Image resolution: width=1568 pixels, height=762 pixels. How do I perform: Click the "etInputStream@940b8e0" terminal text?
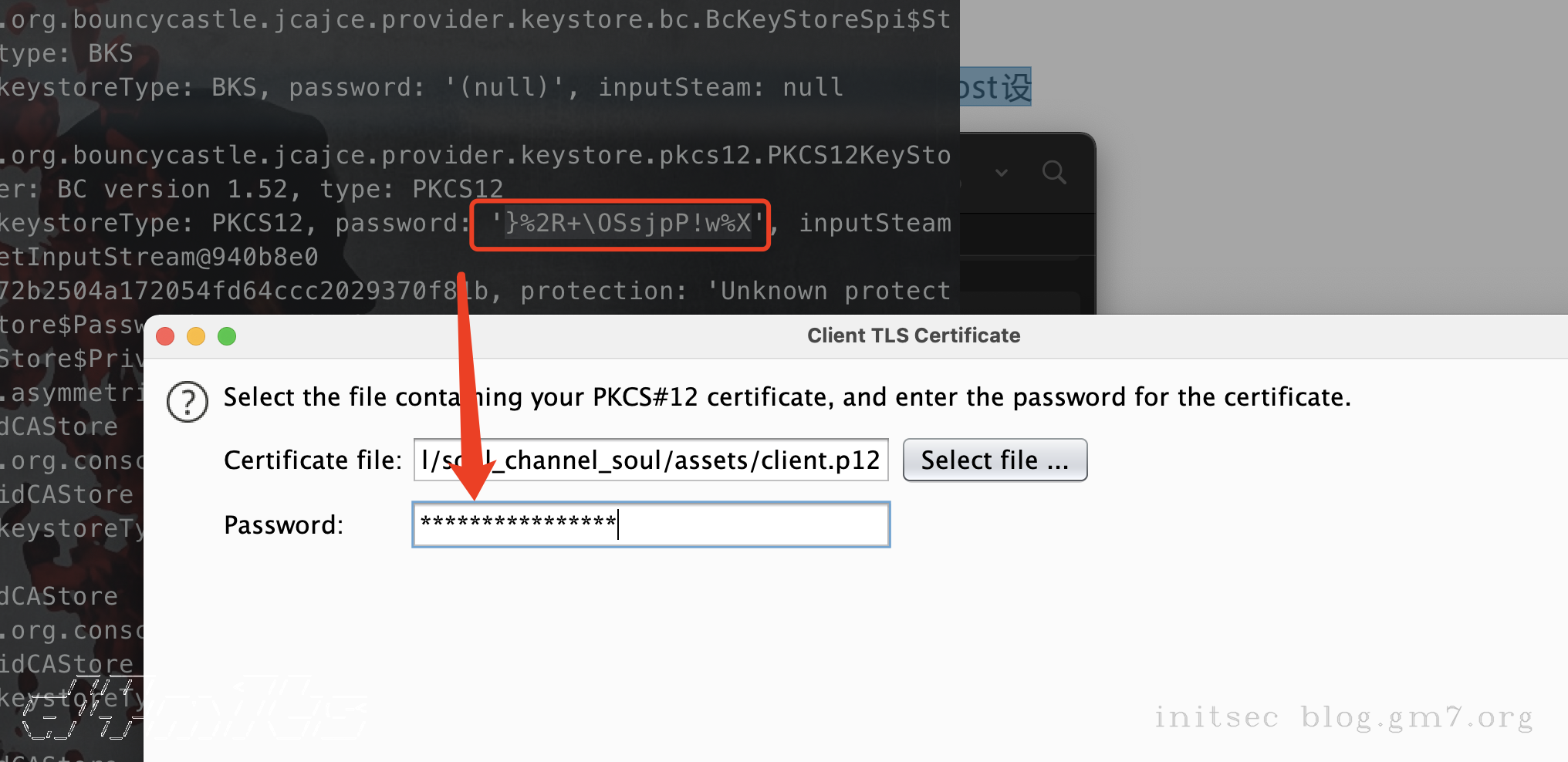click(158, 257)
